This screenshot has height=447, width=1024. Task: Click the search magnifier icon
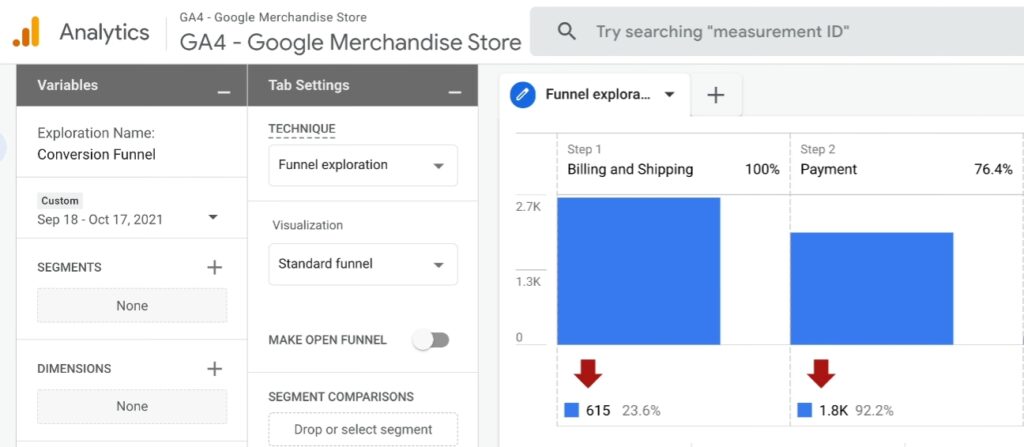coord(567,32)
